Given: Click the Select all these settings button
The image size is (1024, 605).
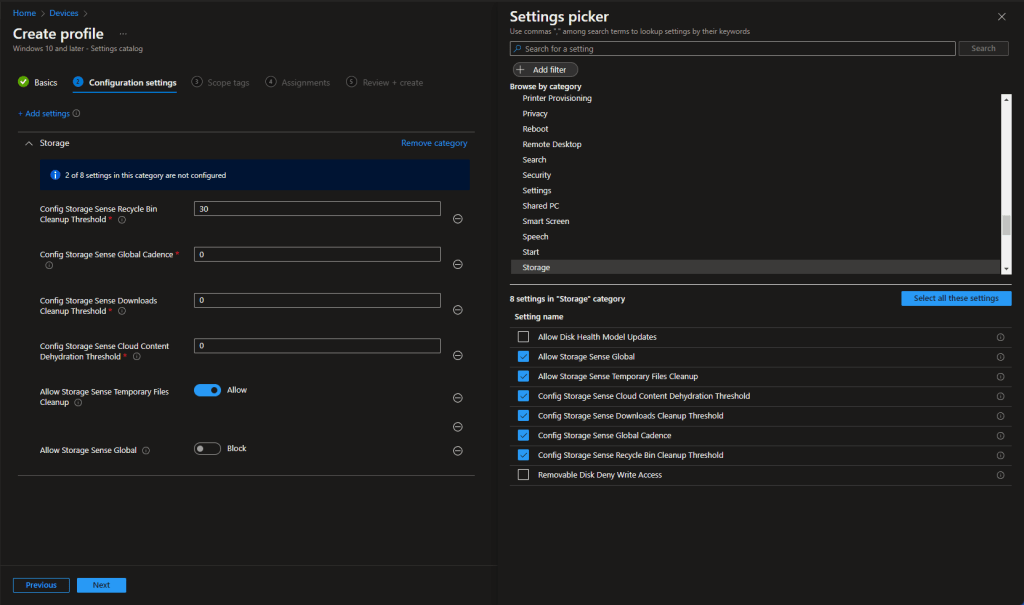Looking at the screenshot, I should coord(955,299).
